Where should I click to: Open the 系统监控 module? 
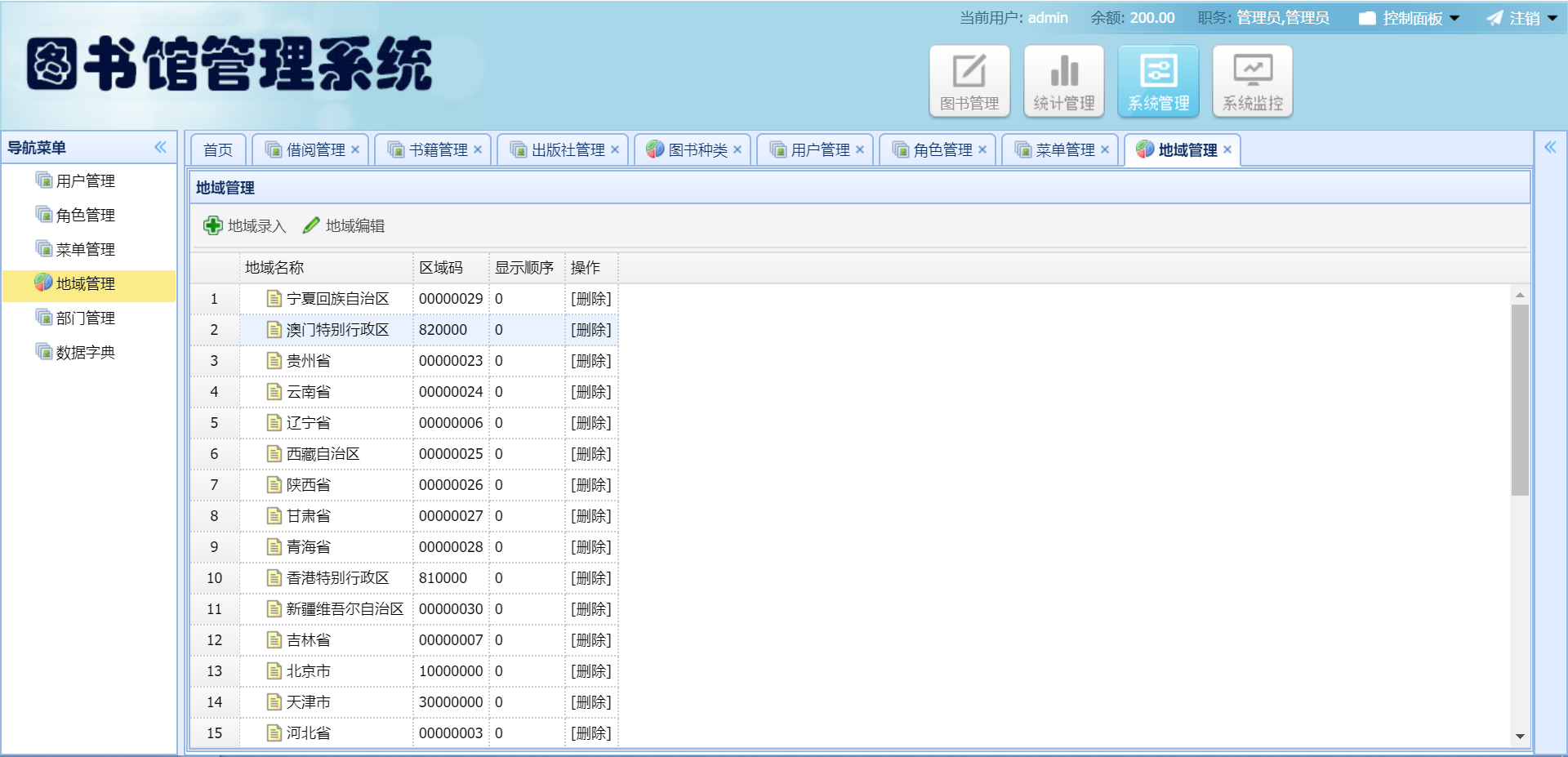point(1252,80)
